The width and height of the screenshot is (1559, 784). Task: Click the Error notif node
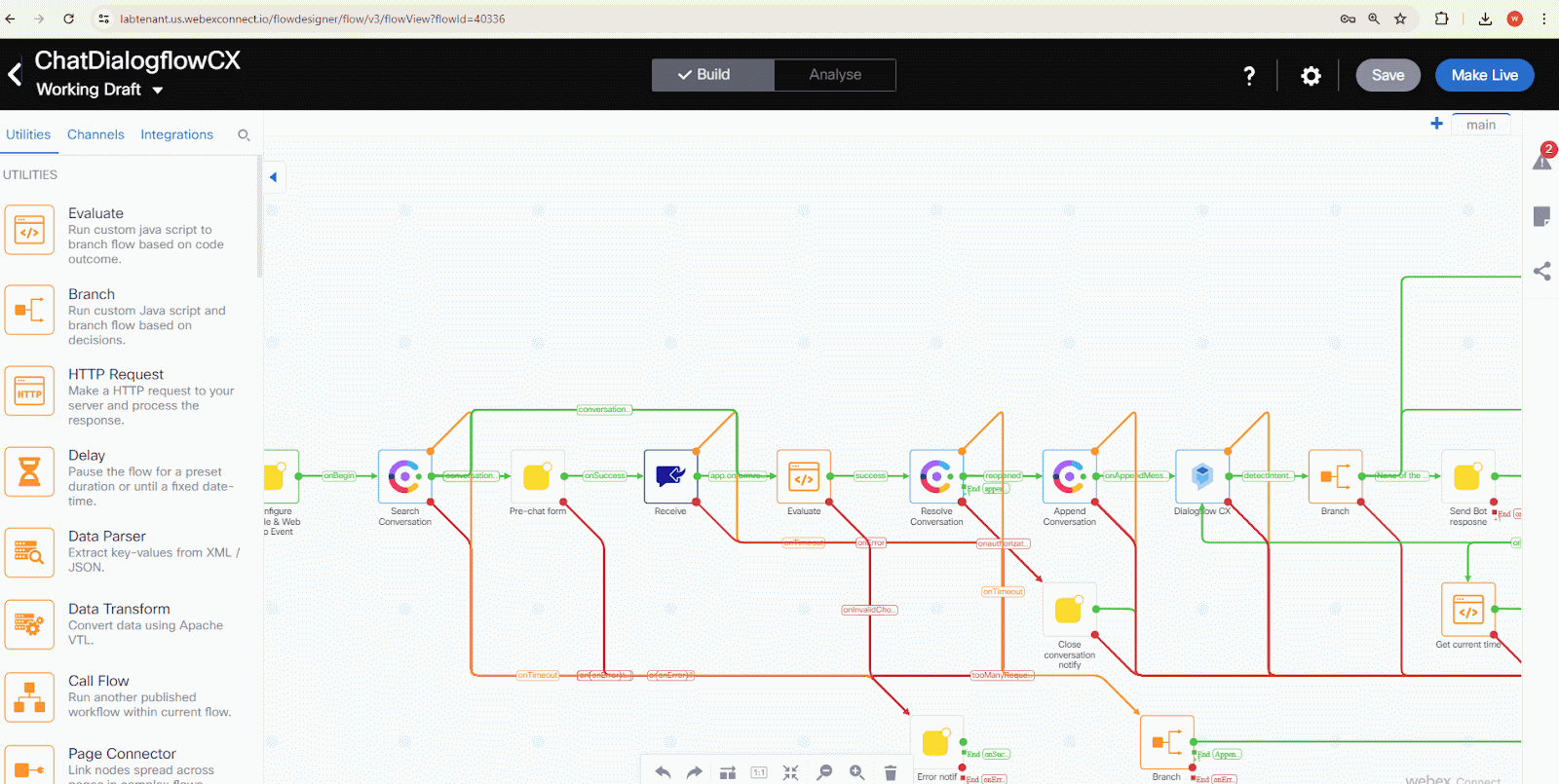[x=936, y=742]
